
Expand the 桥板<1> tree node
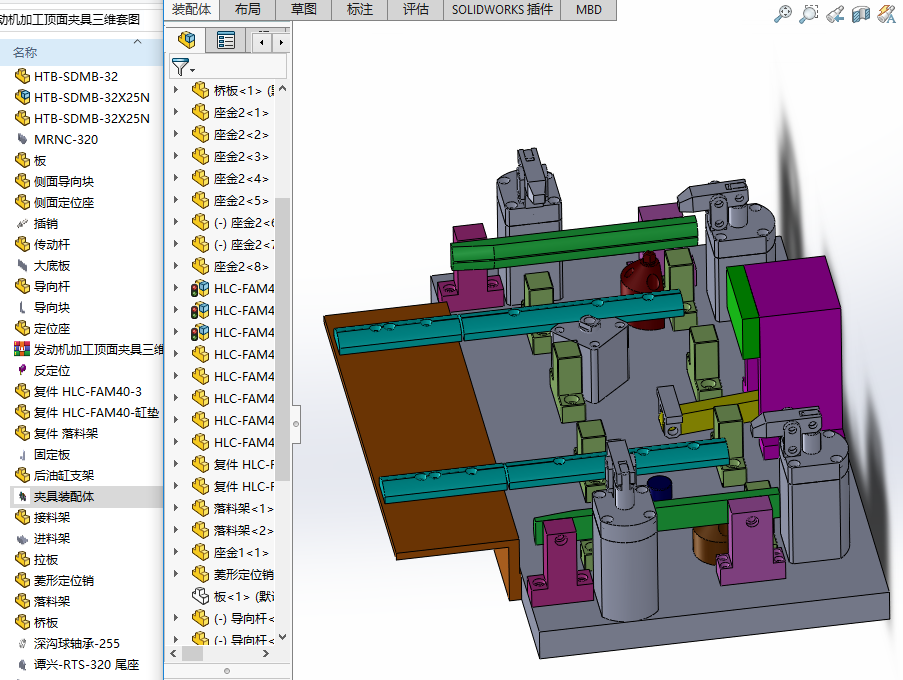pos(177,90)
